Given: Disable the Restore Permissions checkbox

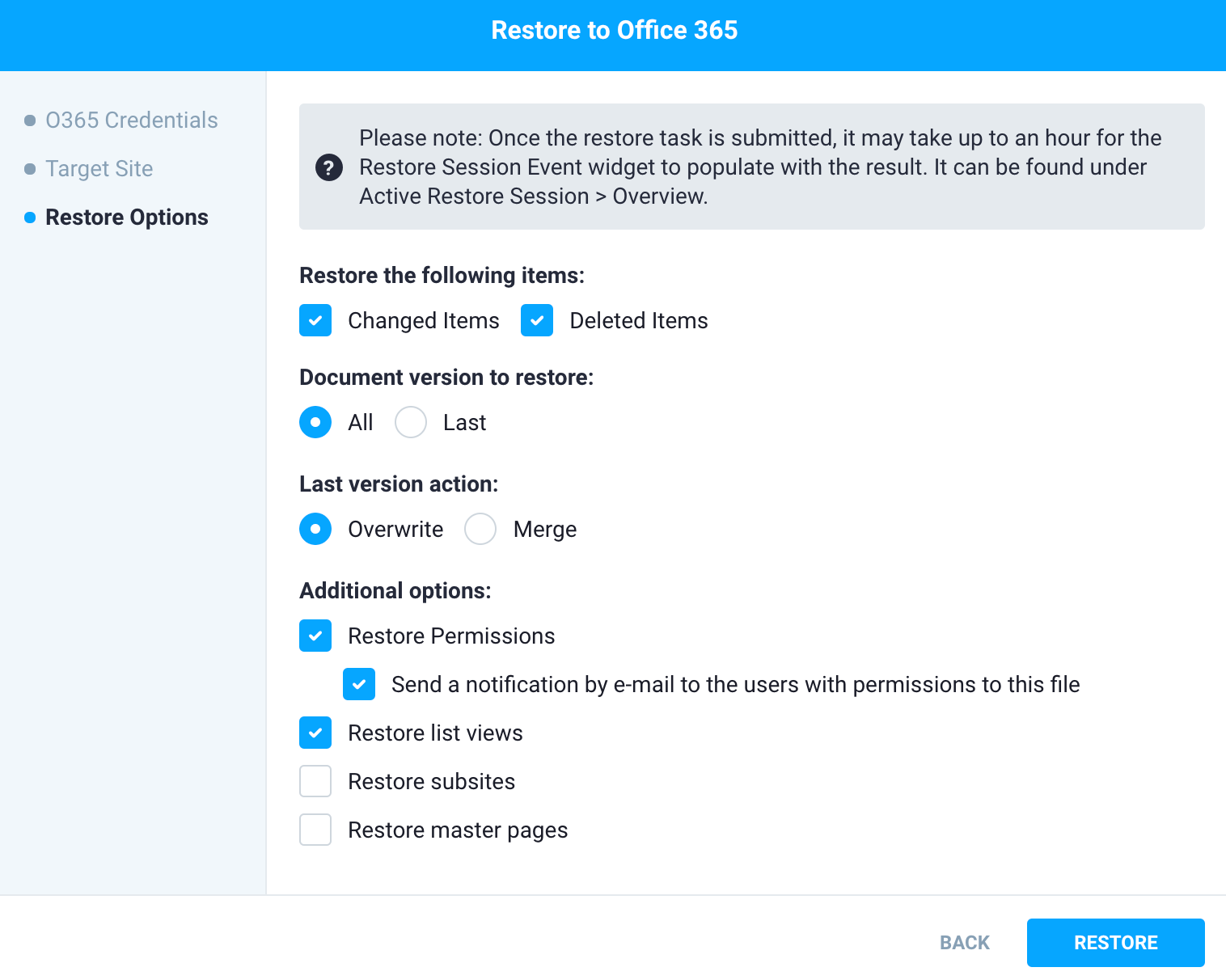Looking at the screenshot, I should [315, 636].
